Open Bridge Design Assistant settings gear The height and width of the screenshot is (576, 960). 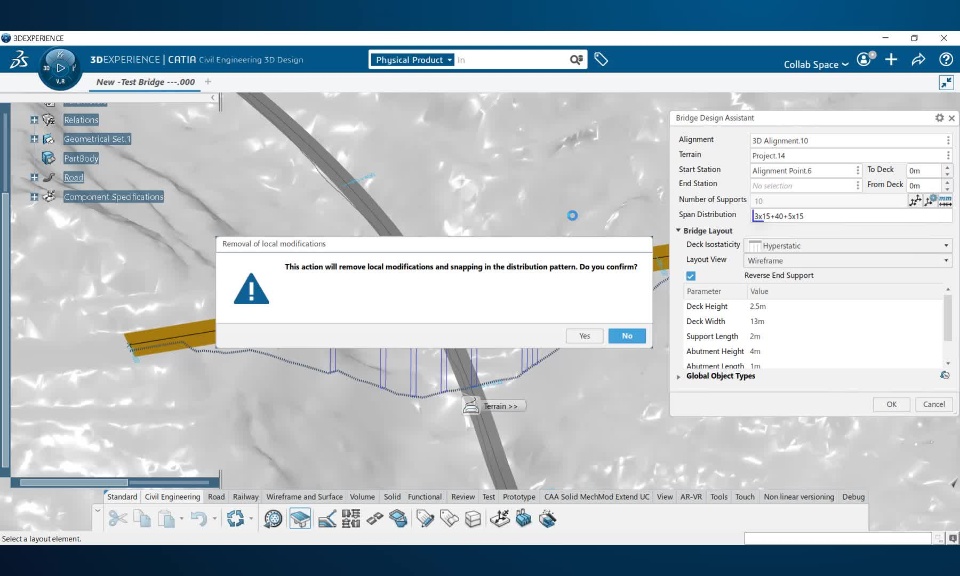point(939,118)
